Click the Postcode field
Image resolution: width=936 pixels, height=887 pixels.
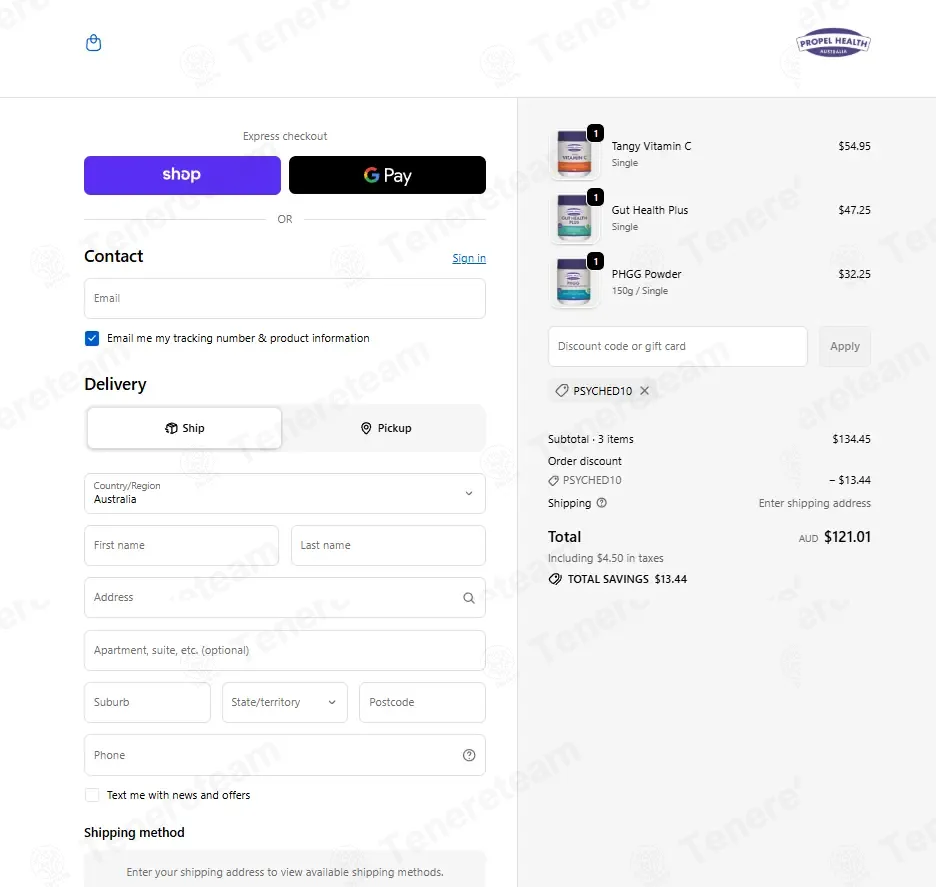[423, 703]
